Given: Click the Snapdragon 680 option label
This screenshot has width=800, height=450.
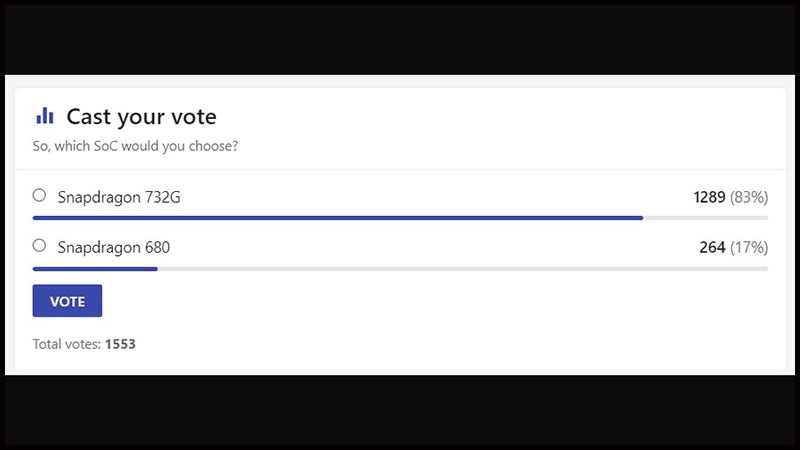Looking at the screenshot, I should (x=114, y=247).
